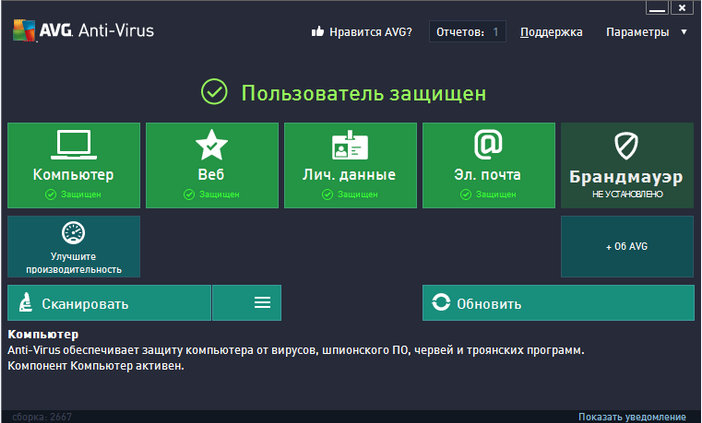Screen dimensions: 702x423
Task: Click сборка: 2667 build text
Action: point(42,417)
